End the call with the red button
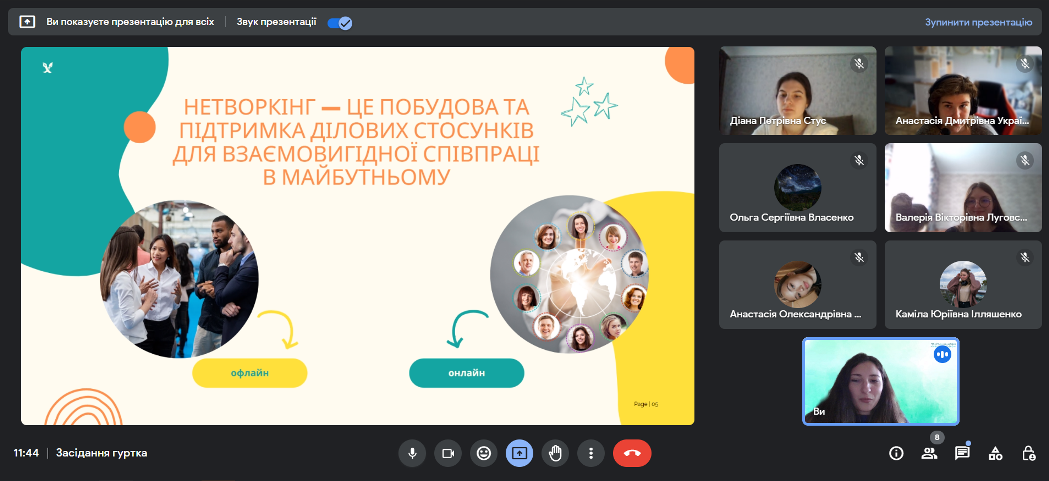The height and width of the screenshot is (481, 1049). pyautogui.click(x=632, y=453)
